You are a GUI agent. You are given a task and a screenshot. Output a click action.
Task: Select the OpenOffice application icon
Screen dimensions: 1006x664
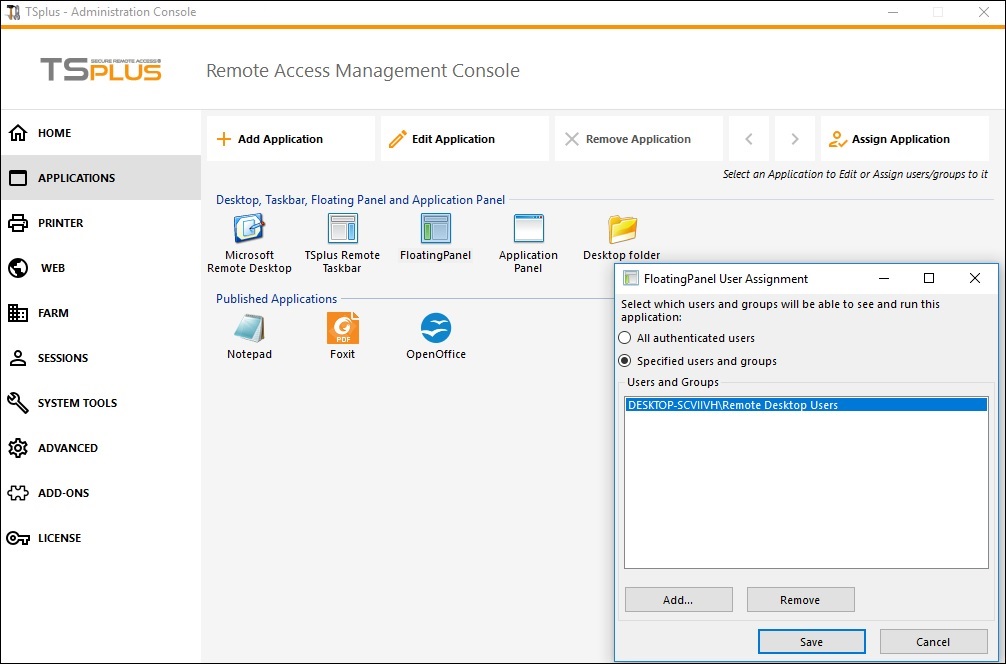point(436,329)
